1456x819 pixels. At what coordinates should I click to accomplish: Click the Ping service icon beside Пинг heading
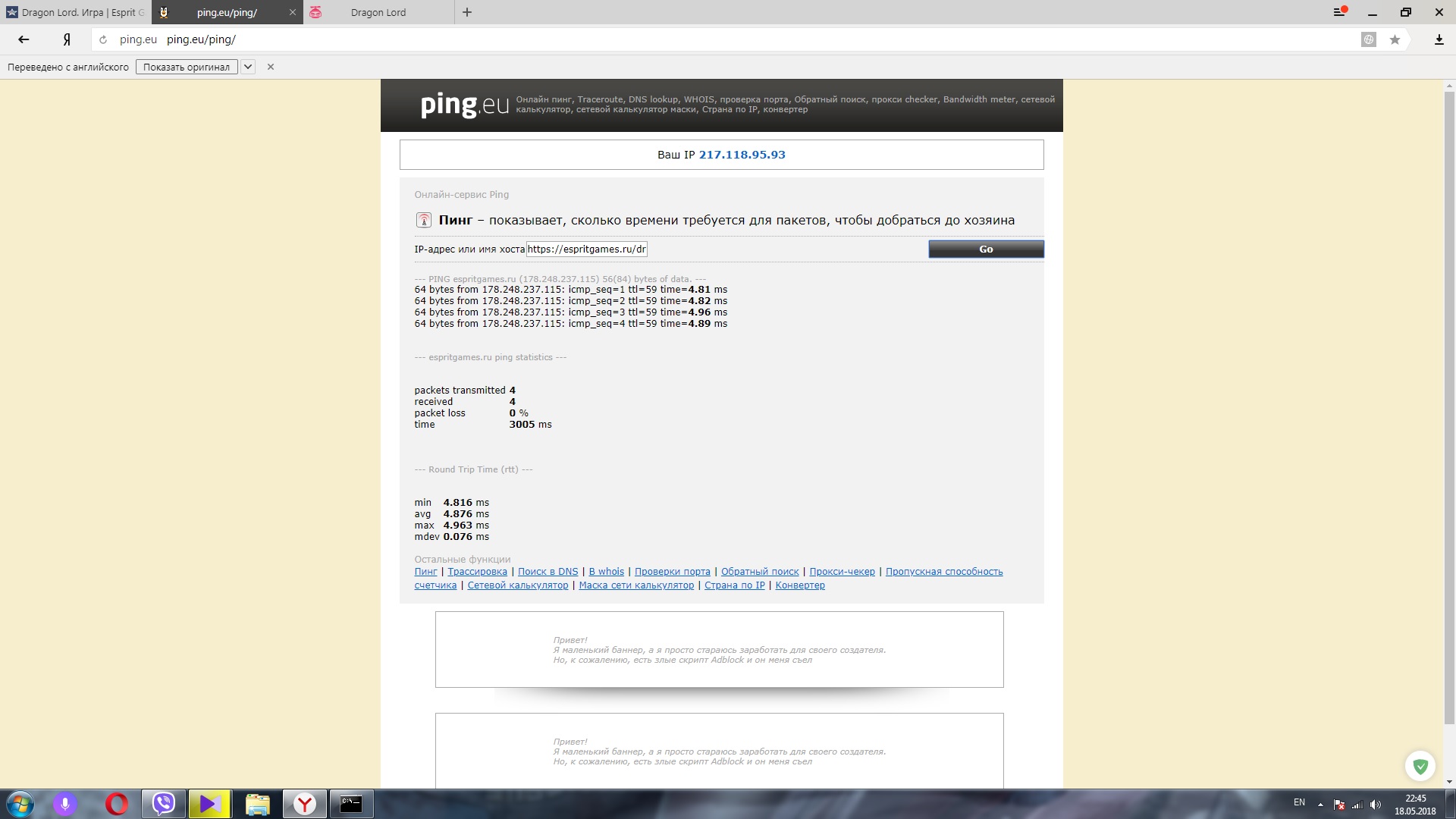pyautogui.click(x=424, y=221)
